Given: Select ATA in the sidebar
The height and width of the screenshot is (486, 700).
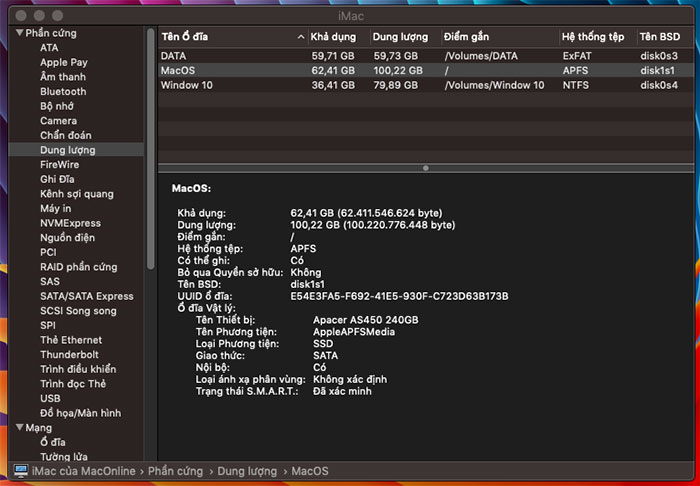Looking at the screenshot, I should (x=49, y=48).
